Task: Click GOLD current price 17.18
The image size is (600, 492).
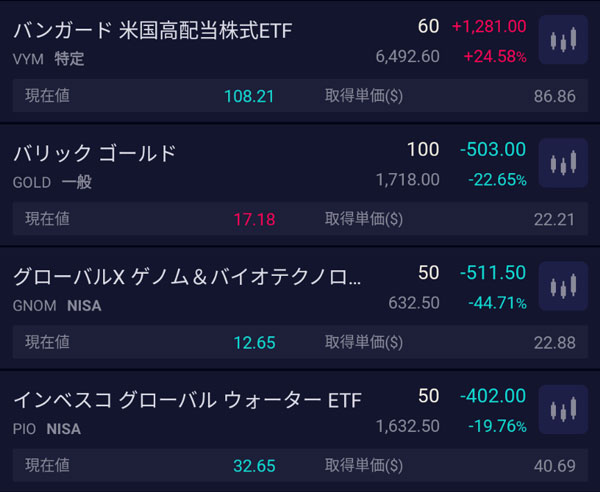Action: (254, 219)
